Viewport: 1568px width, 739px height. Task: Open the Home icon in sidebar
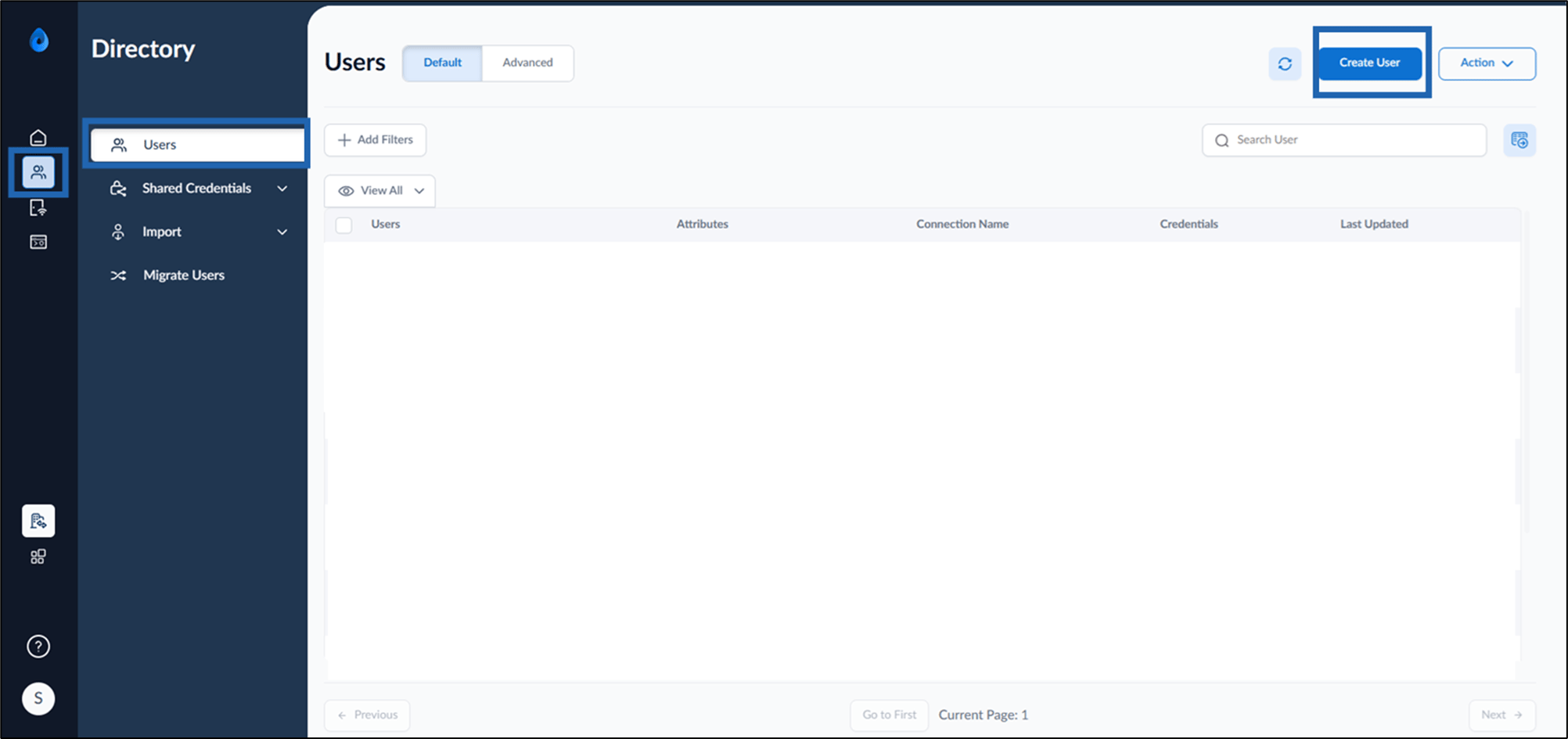click(x=38, y=138)
